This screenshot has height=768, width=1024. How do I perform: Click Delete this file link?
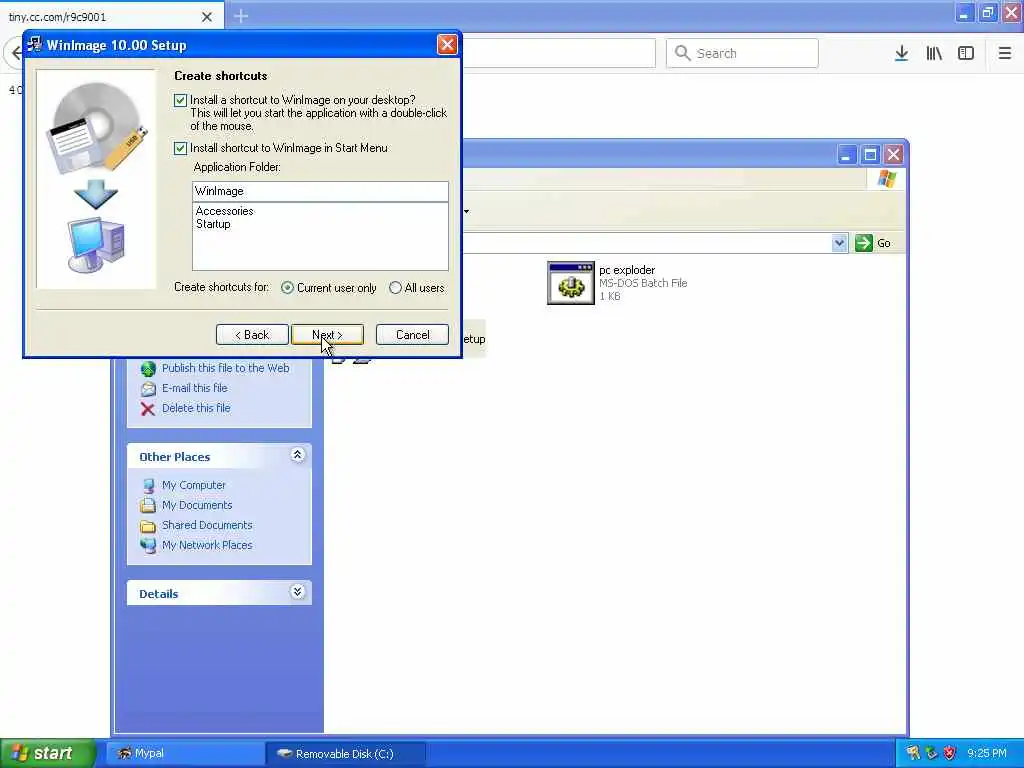[x=196, y=408]
